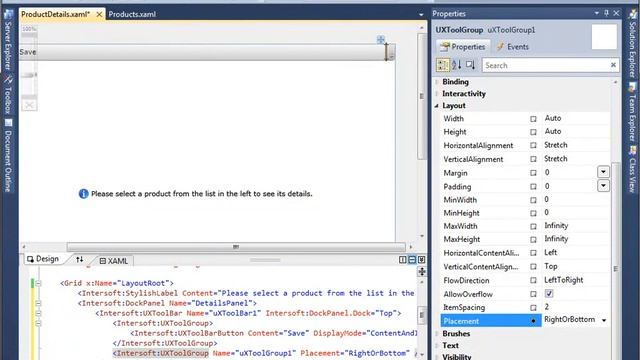Pin the Properties panel

click(607, 13)
